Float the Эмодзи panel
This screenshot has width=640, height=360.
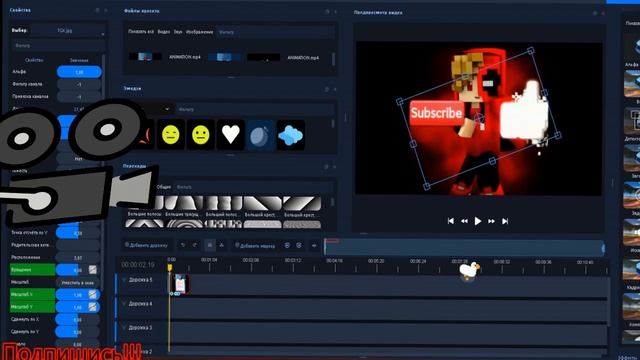(x=327, y=89)
